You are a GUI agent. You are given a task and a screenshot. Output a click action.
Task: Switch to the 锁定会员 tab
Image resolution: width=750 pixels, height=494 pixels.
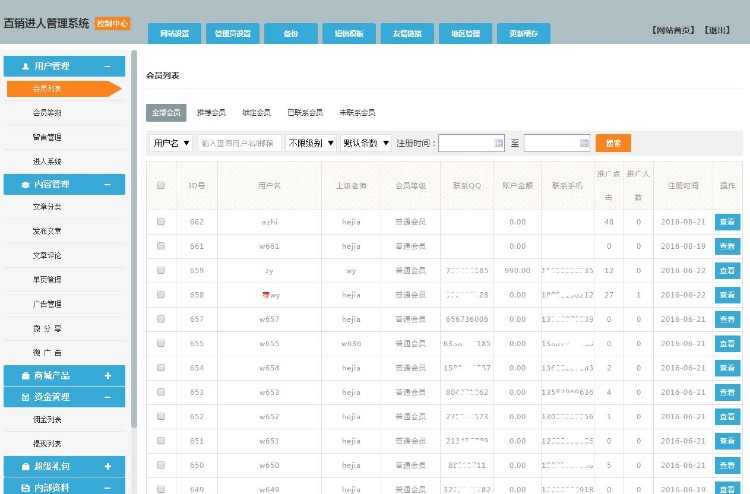pyautogui.click(x=257, y=113)
